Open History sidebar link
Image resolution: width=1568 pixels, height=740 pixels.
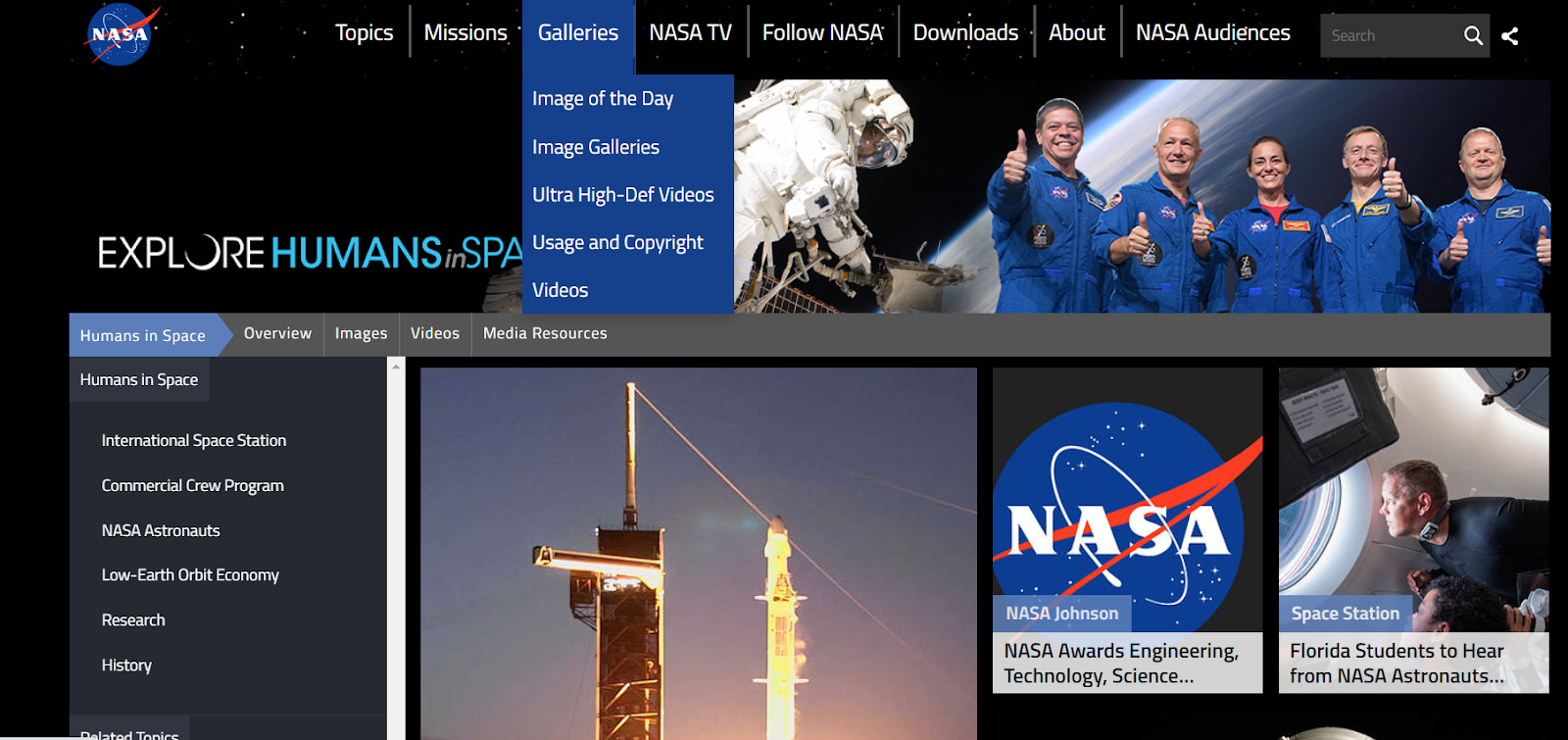126,666
